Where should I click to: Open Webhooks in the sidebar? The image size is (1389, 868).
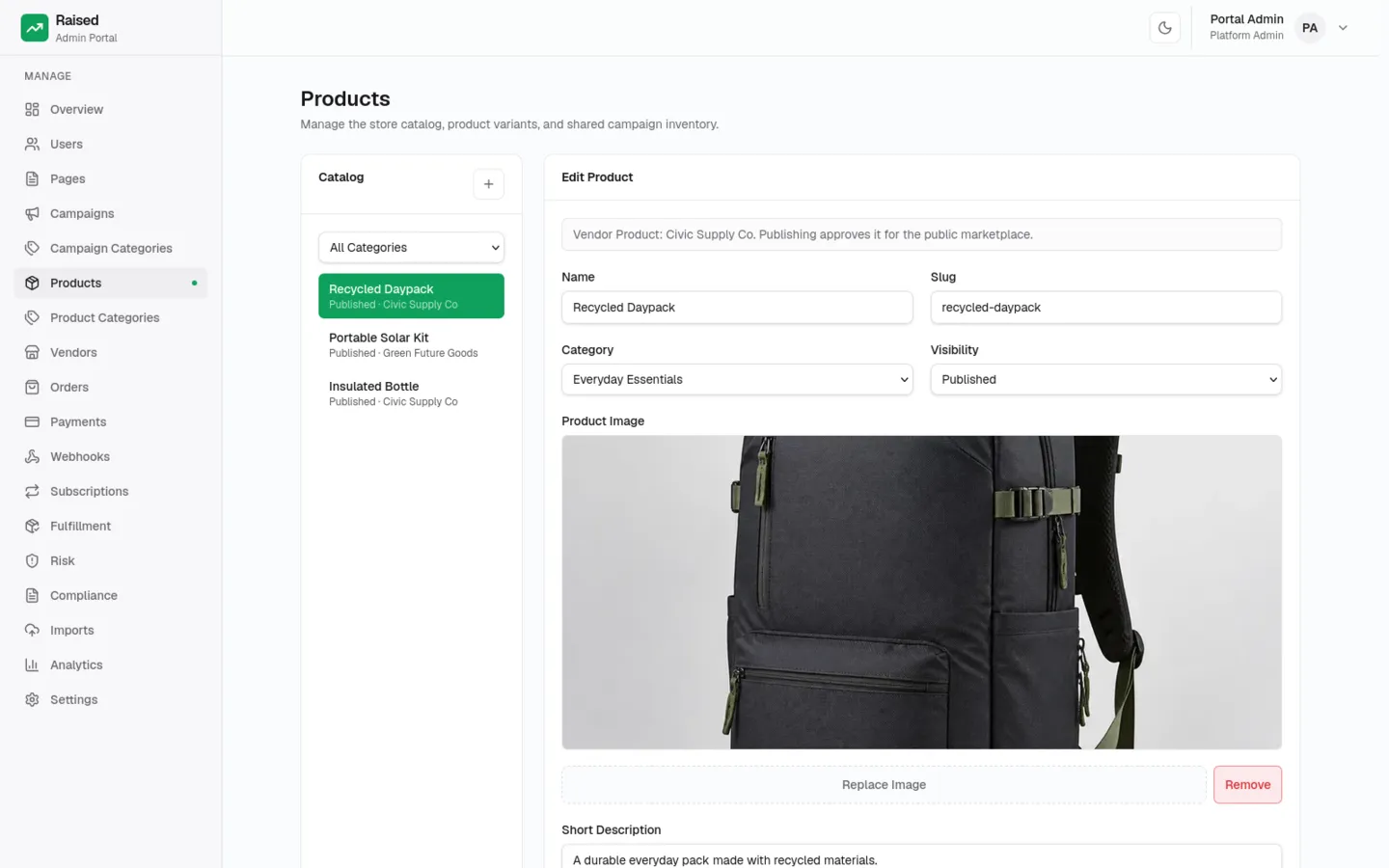pos(111,456)
